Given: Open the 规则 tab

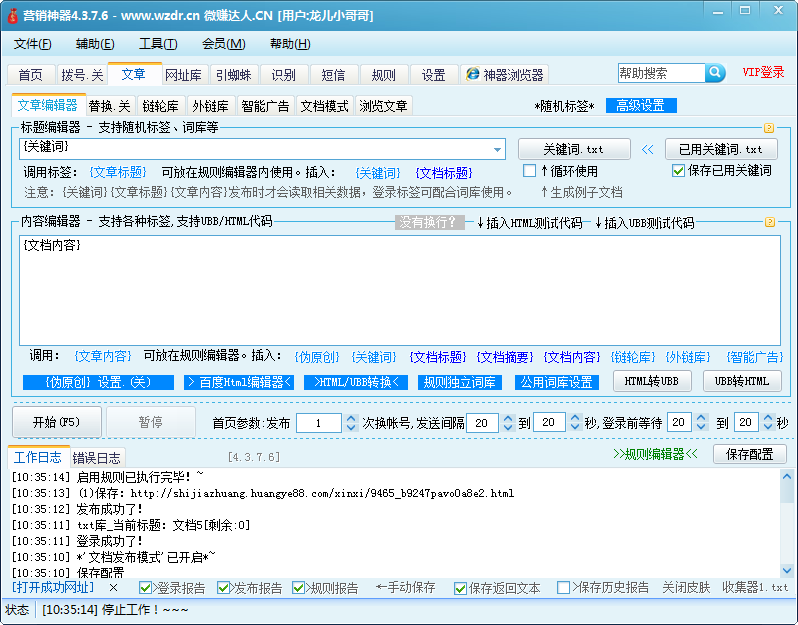Looking at the screenshot, I should pos(383,75).
